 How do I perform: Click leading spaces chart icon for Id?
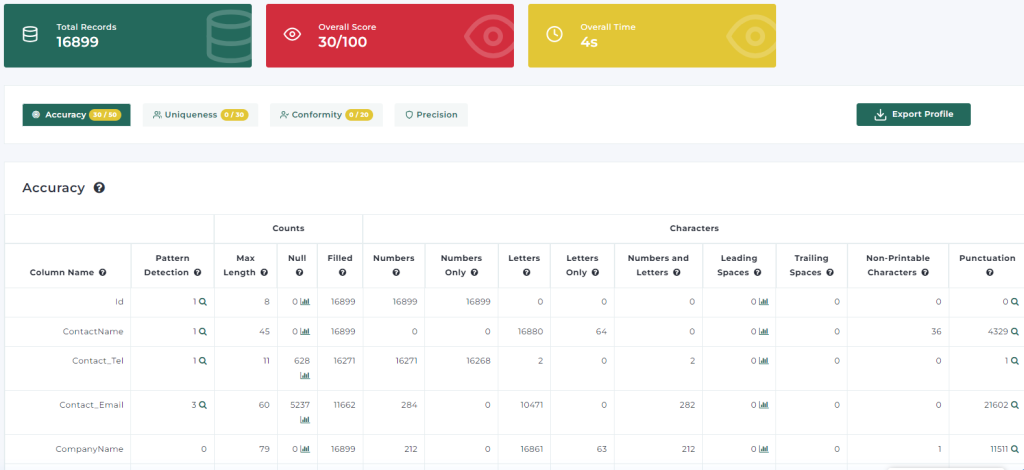point(764,302)
